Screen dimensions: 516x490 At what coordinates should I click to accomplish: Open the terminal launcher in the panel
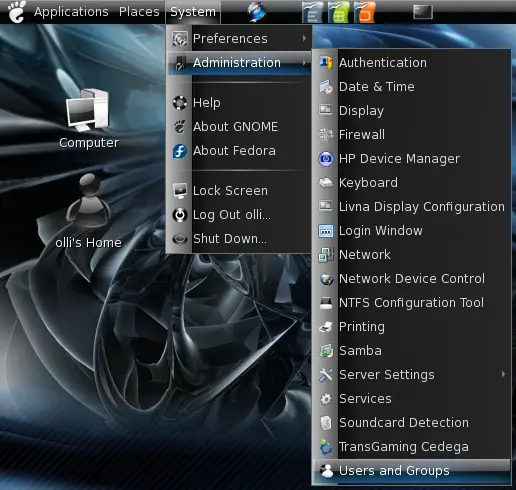423,12
